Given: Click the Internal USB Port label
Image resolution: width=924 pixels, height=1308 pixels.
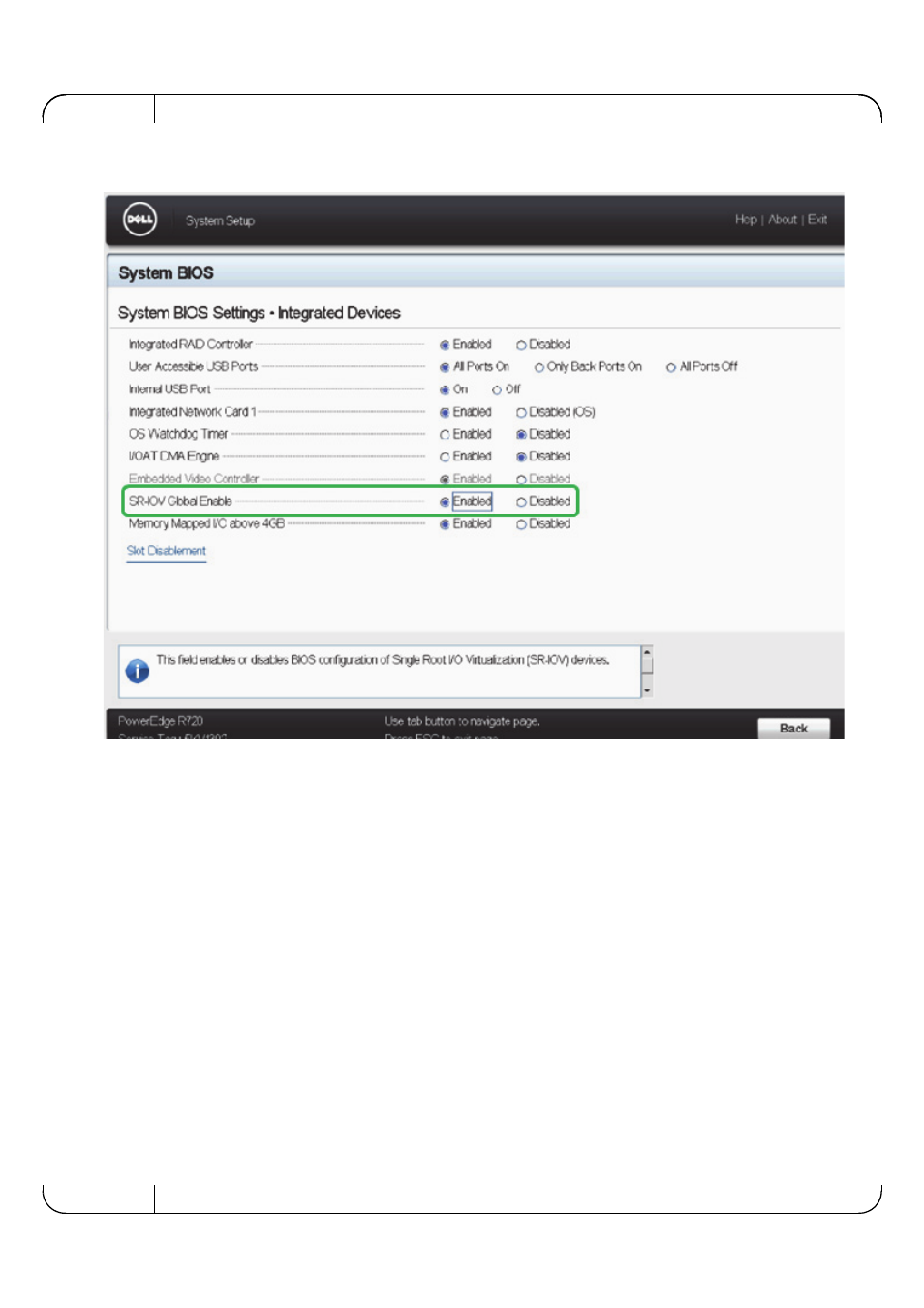Looking at the screenshot, I should pyautogui.click(x=169, y=389).
